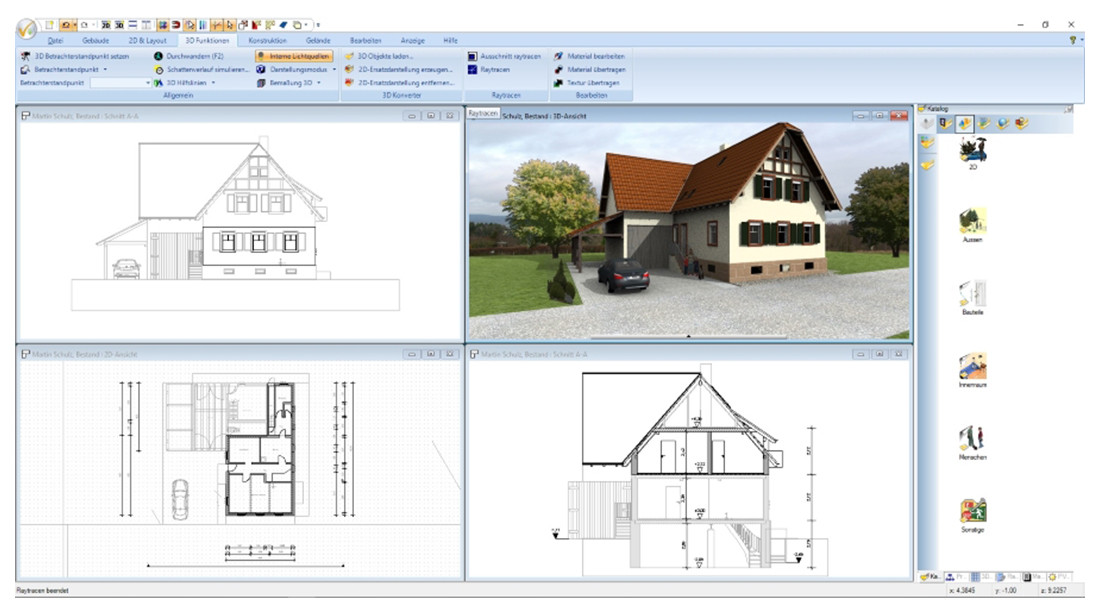
Task: Click the red magnet icon in quick access toolbar
Action: coord(176,25)
